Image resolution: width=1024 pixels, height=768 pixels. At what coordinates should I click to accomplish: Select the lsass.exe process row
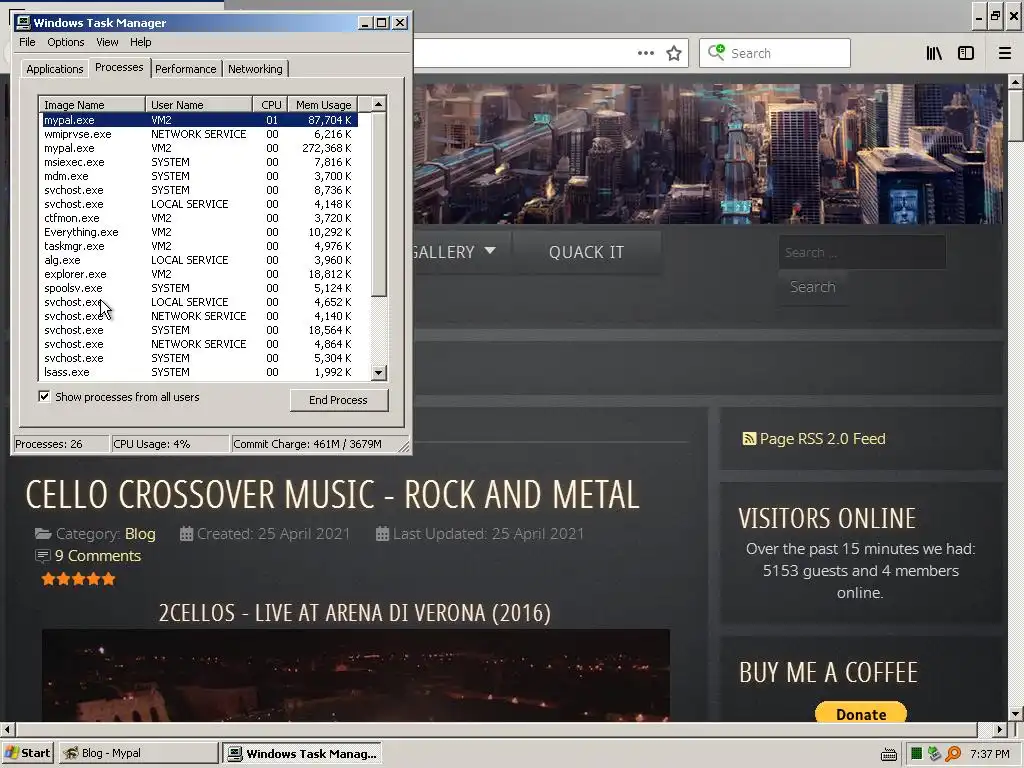200,372
